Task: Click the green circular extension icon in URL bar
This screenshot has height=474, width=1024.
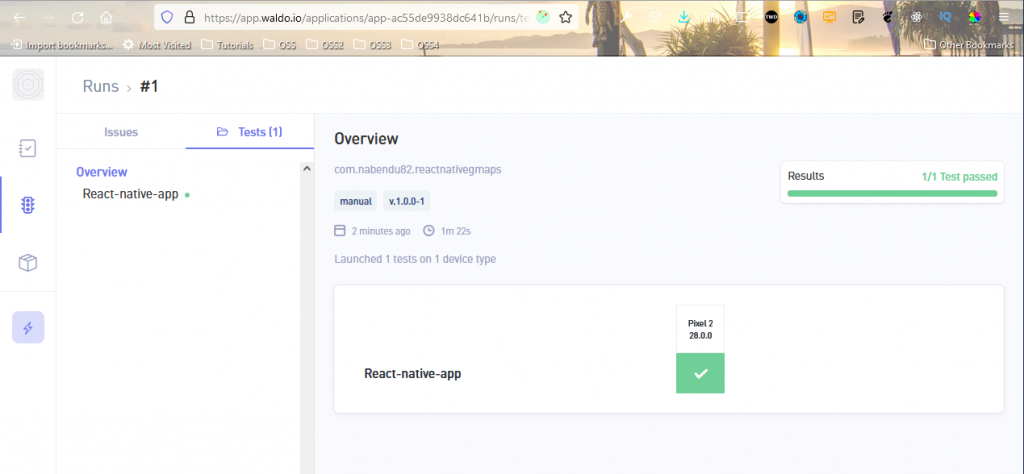Action: coord(543,18)
